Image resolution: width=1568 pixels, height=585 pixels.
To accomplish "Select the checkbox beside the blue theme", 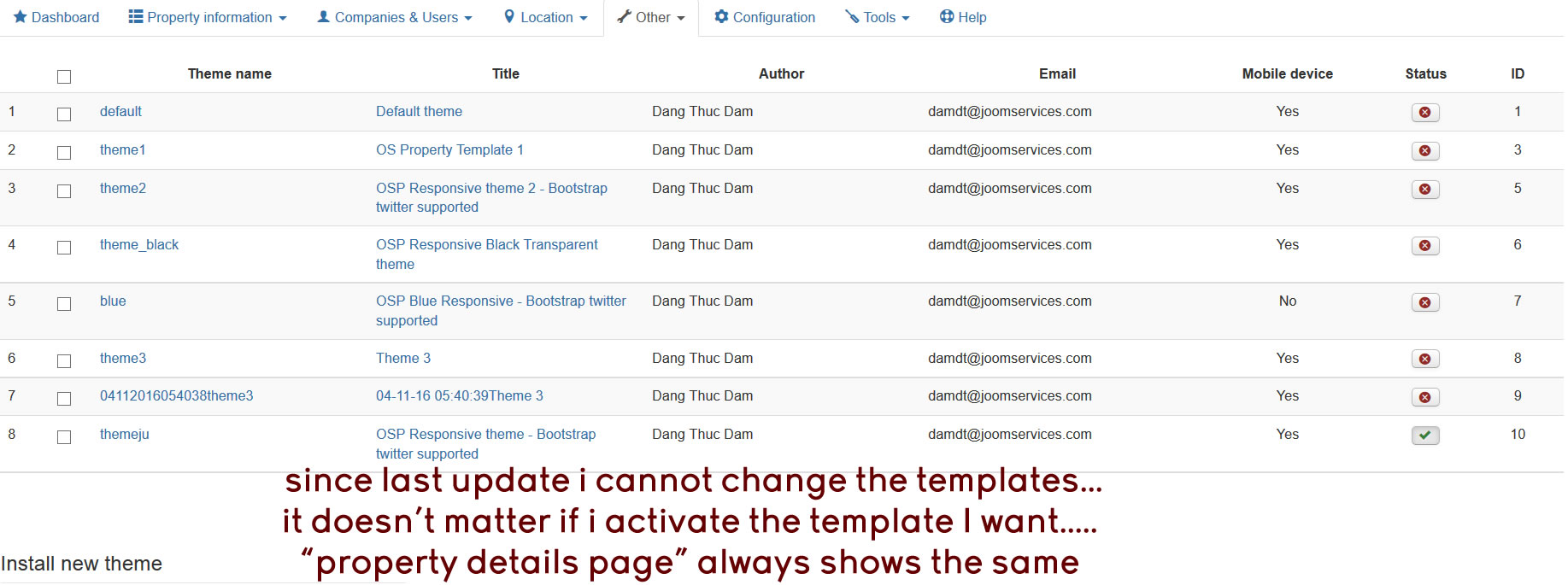I will tap(64, 304).
